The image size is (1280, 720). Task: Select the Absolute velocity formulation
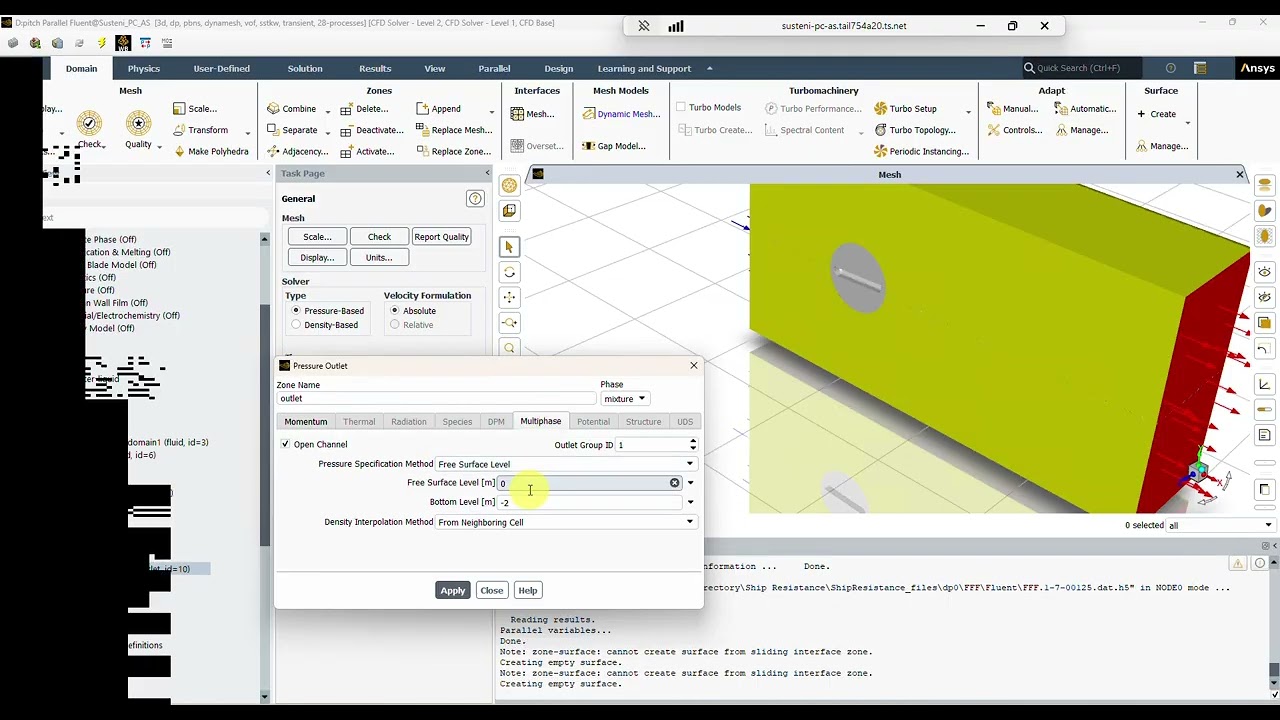pos(395,311)
